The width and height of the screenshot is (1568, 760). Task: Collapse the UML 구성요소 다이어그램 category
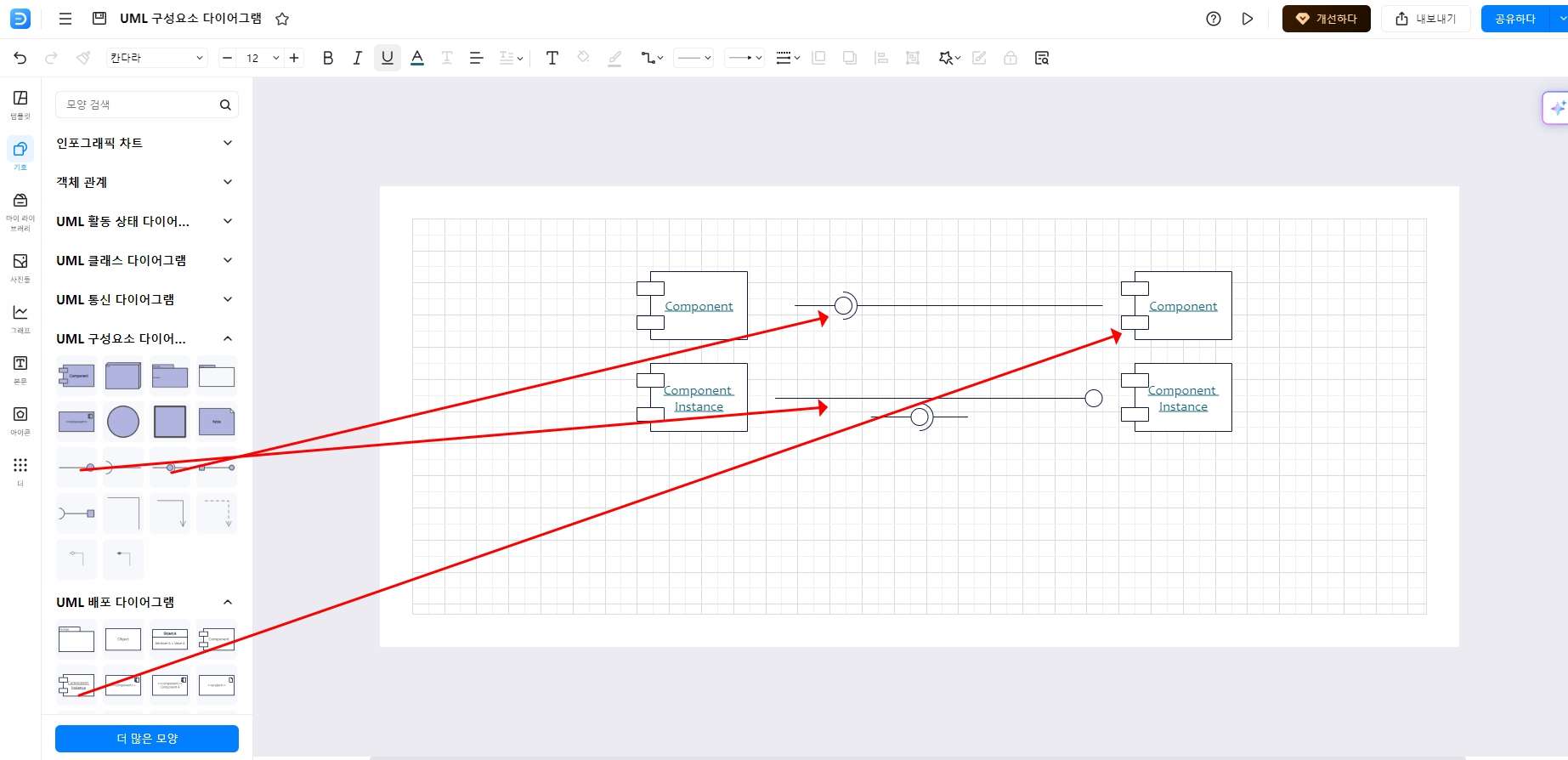[144, 338]
